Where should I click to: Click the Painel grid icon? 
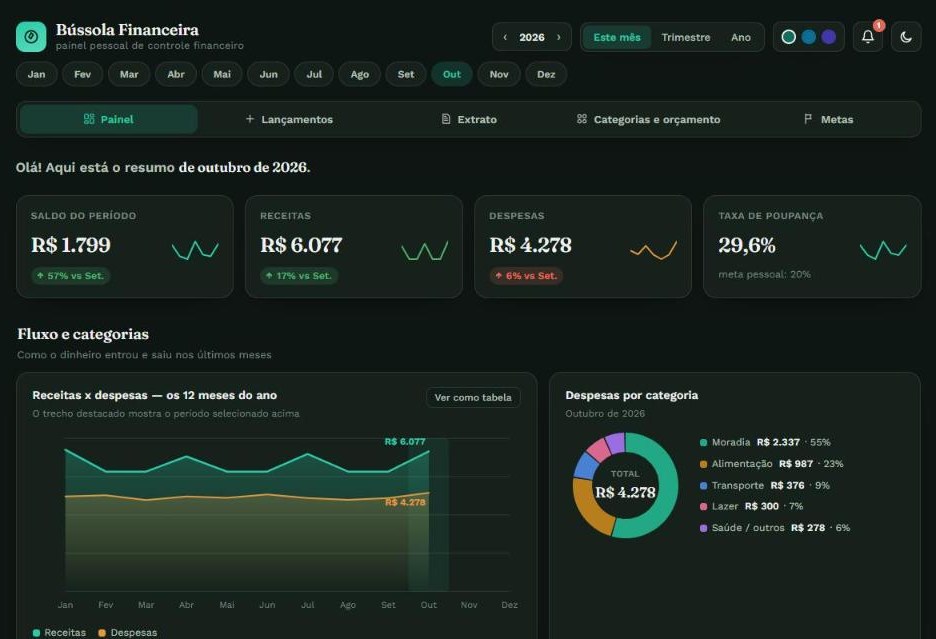pyautogui.click(x=89, y=119)
